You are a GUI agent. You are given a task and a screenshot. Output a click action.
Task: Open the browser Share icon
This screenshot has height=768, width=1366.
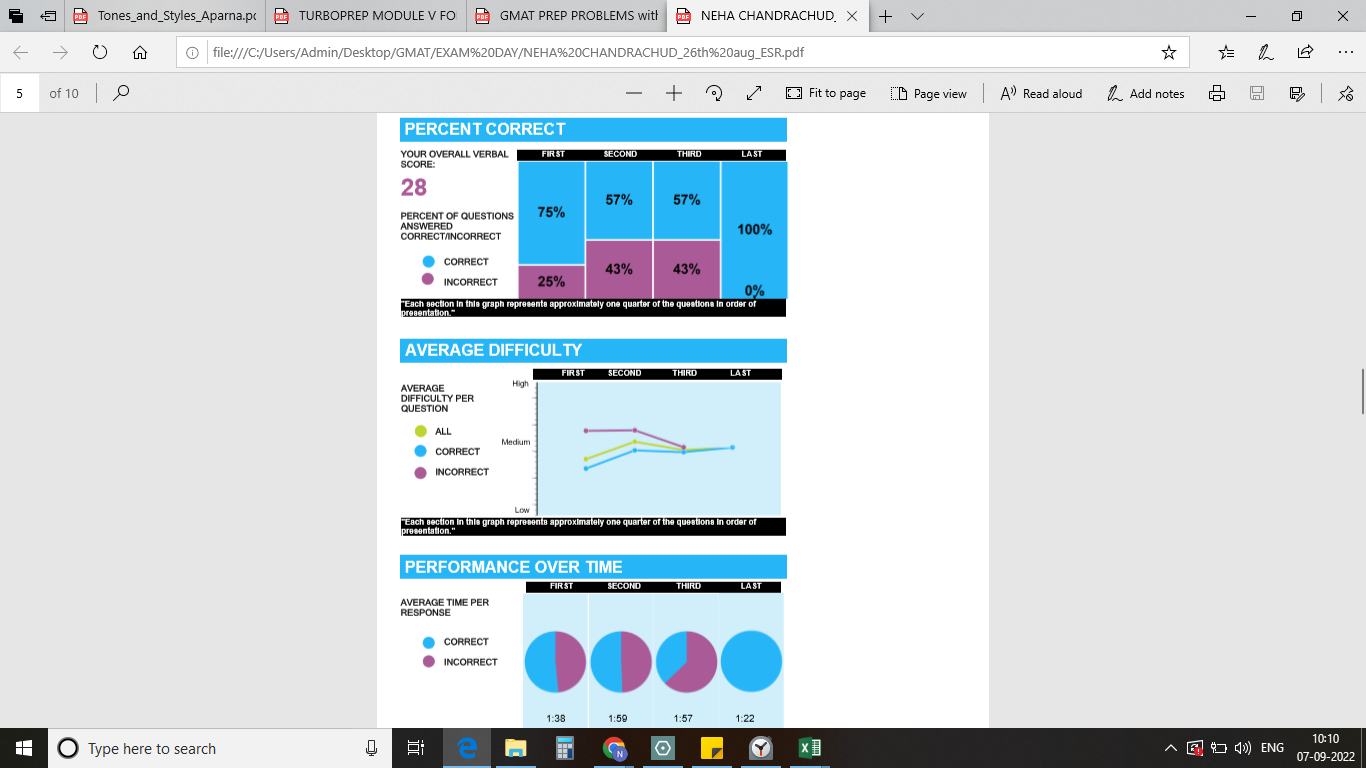(1305, 52)
